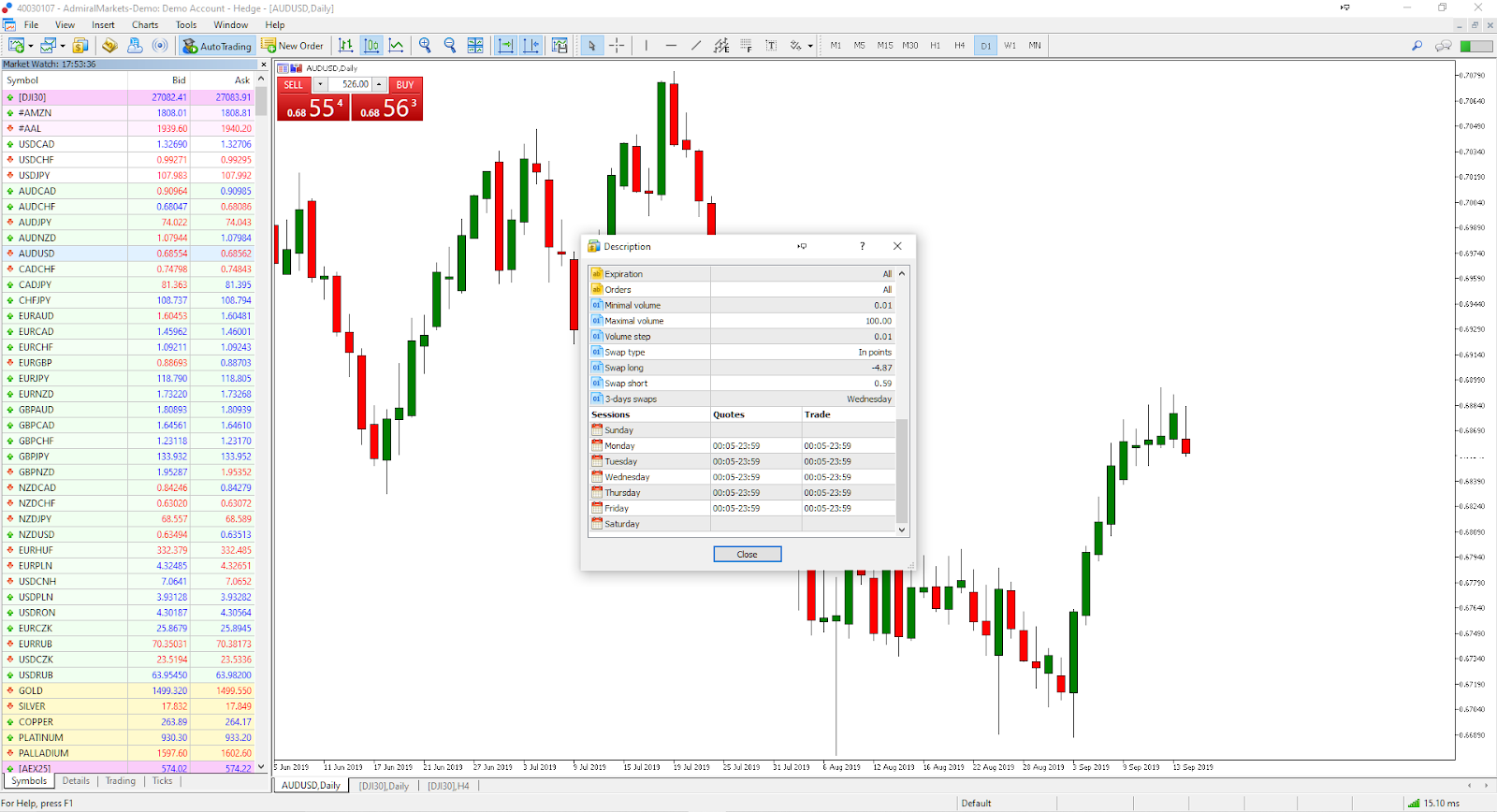Open the search magnifier icon
Image resolution: width=1497 pixels, height=812 pixels.
click(x=1417, y=45)
